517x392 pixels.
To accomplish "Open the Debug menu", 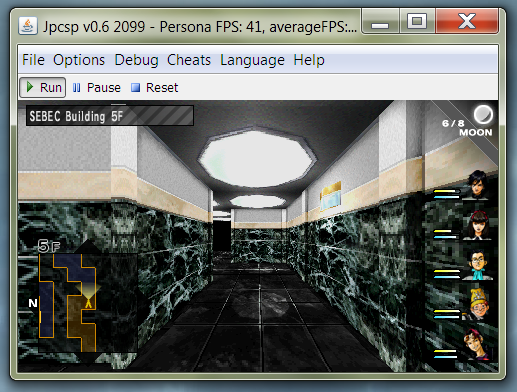I will (x=136, y=60).
